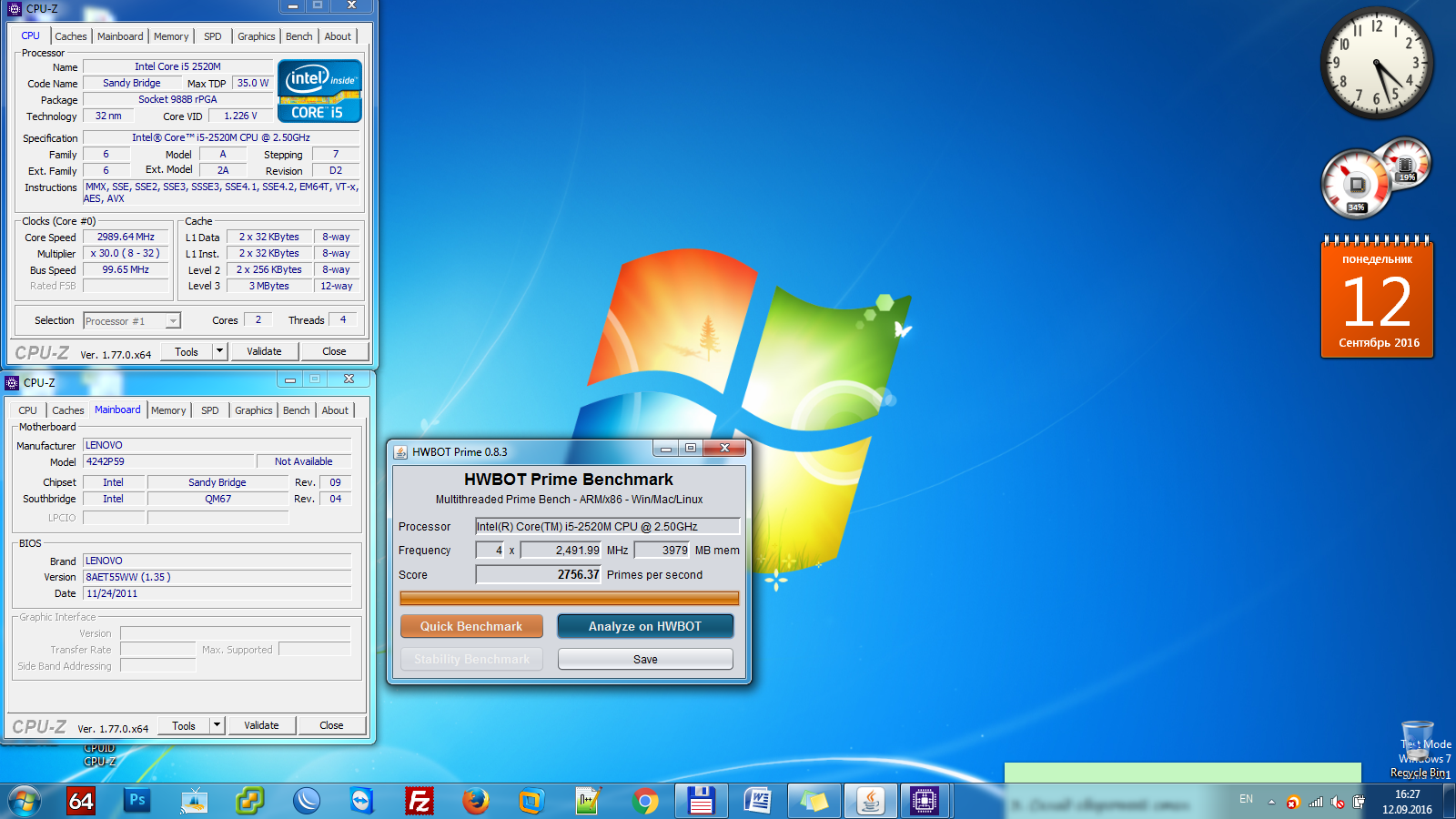1456x819 pixels.
Task: Launch TeamViewer from the taskbar
Action: [x=362, y=801]
